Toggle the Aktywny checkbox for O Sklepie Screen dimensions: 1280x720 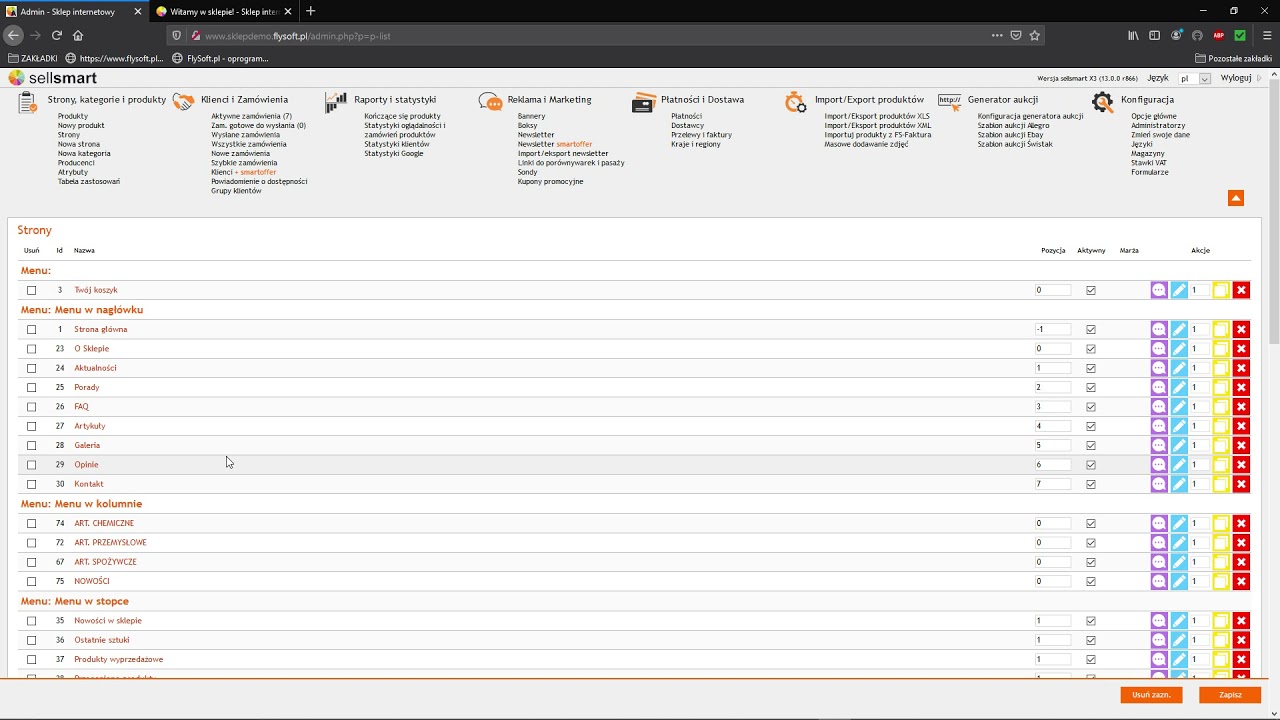(x=1091, y=349)
